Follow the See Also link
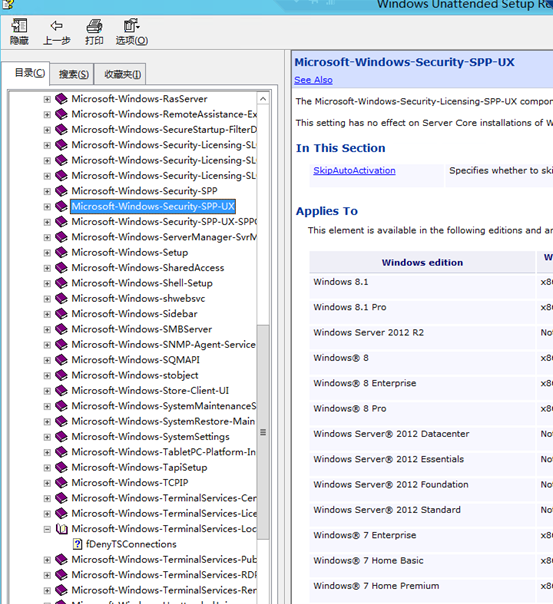553x604 pixels. click(313, 80)
